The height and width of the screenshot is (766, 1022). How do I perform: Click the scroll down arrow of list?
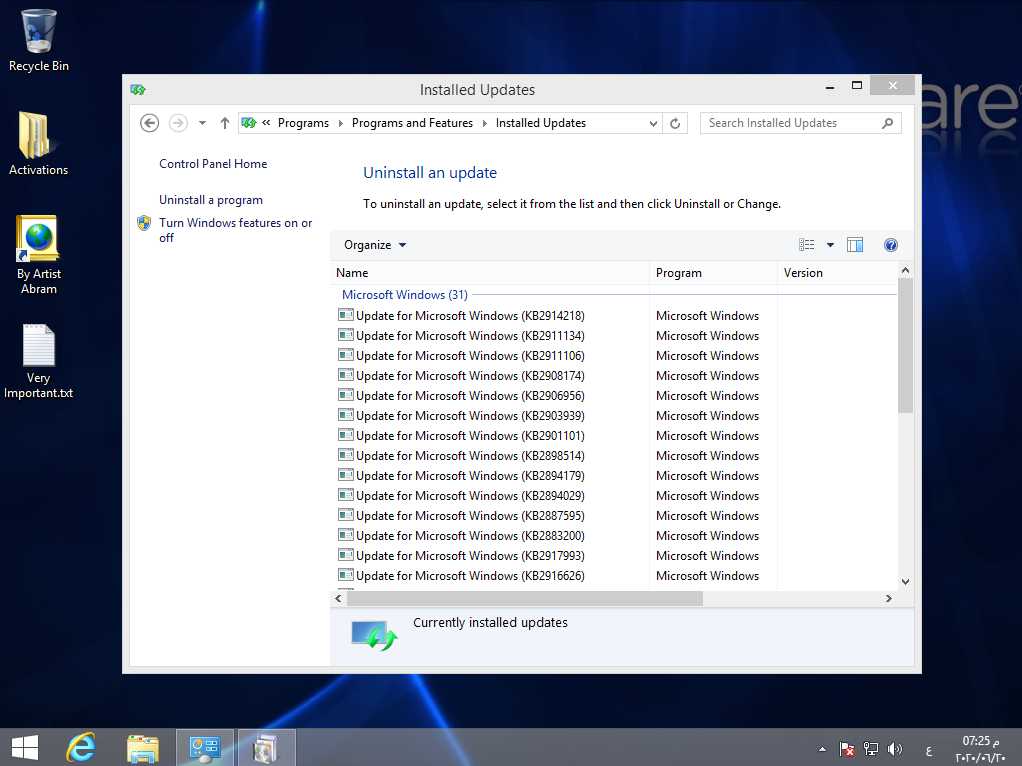905,582
